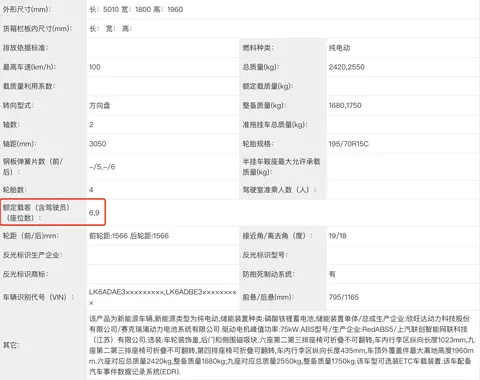Click the 防抱死制动系统 value 有
480x380 pixels.
[x=332, y=274]
